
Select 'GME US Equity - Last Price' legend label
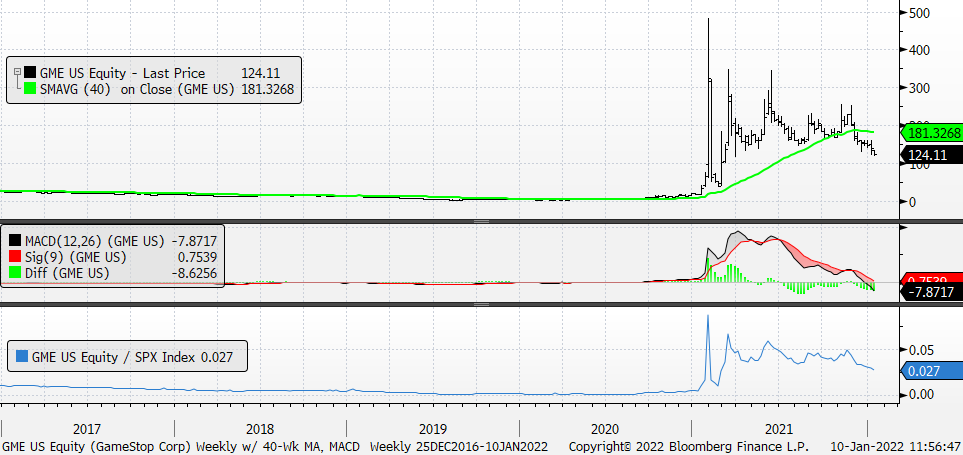[123, 74]
